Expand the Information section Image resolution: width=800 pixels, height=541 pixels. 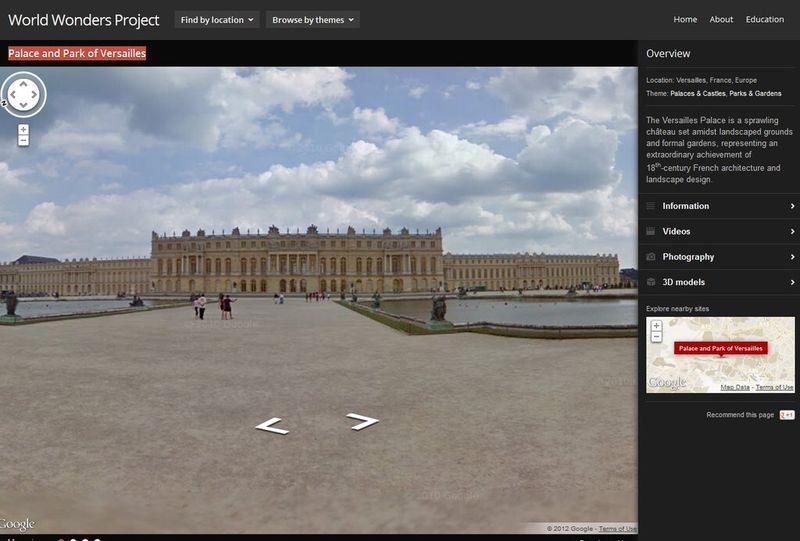click(x=719, y=206)
